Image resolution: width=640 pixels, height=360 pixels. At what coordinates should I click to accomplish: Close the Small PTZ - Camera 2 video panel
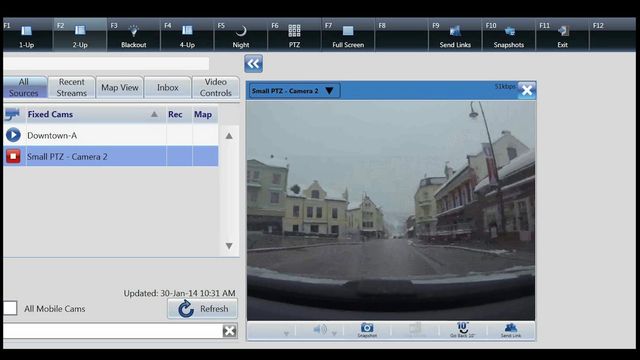tap(527, 90)
